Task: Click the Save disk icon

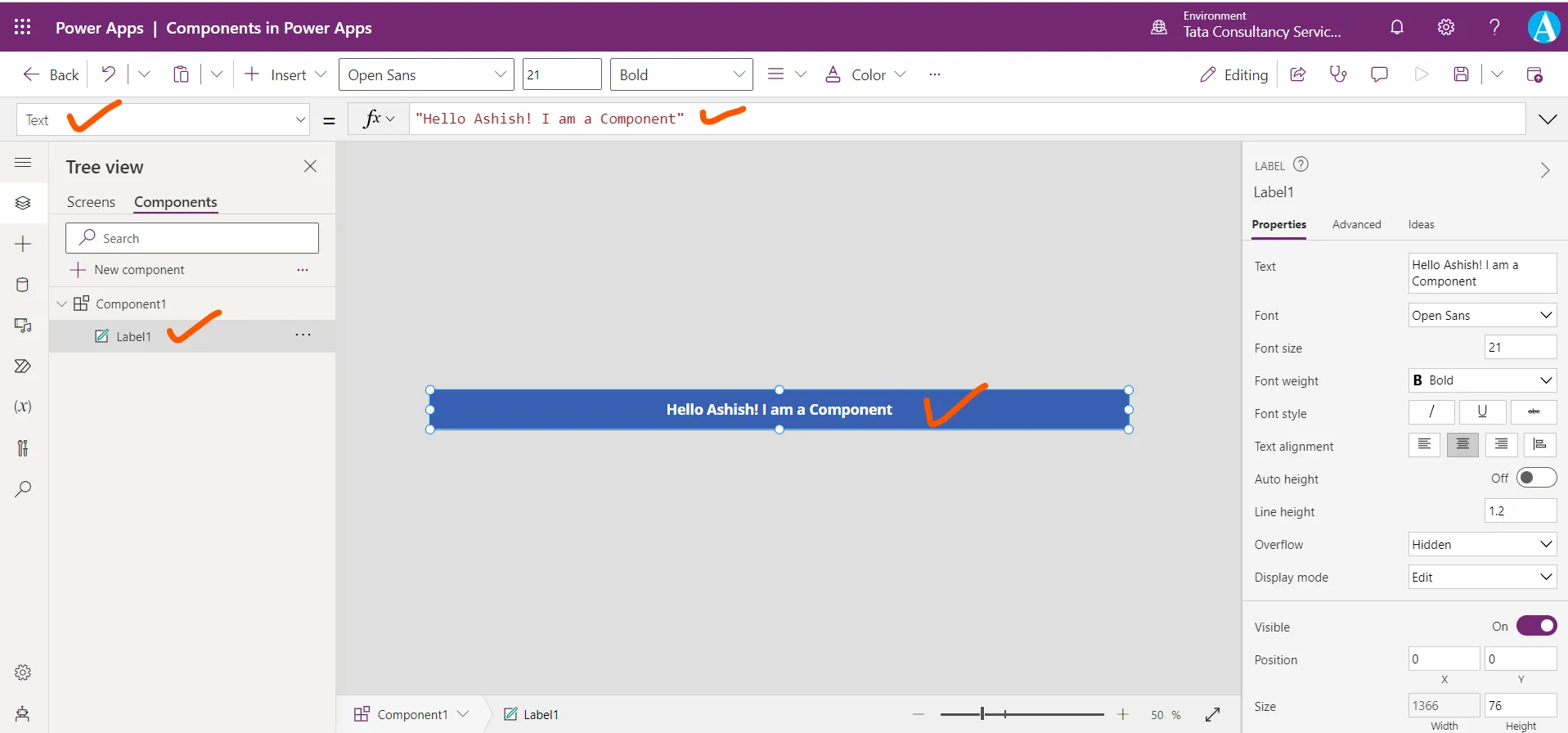Action: click(1462, 74)
